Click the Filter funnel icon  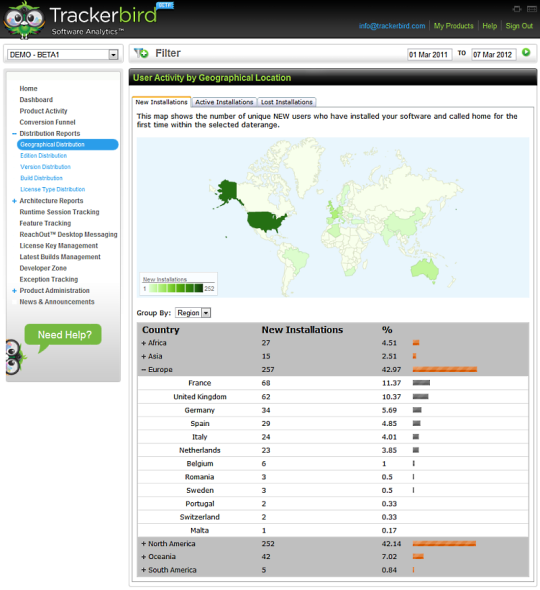tap(141, 53)
